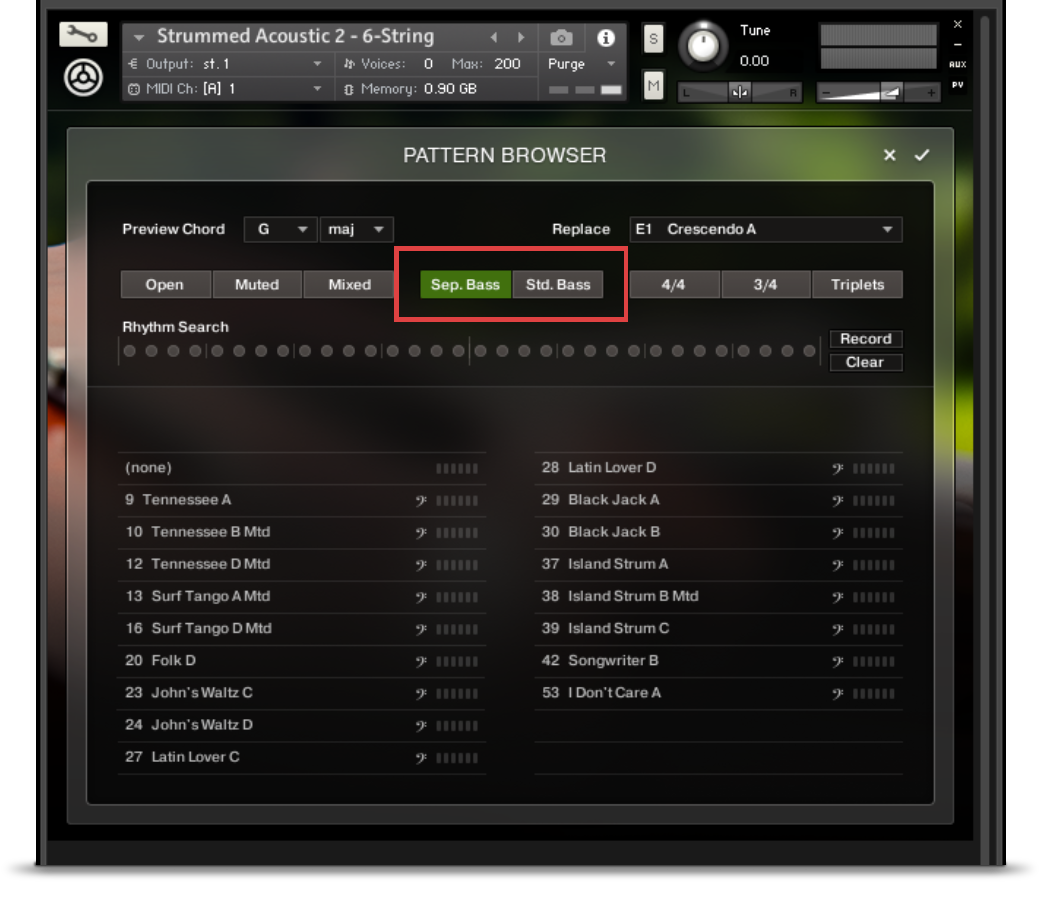
Task: Click bass clef icon on Tennessee A
Action: tap(421, 501)
